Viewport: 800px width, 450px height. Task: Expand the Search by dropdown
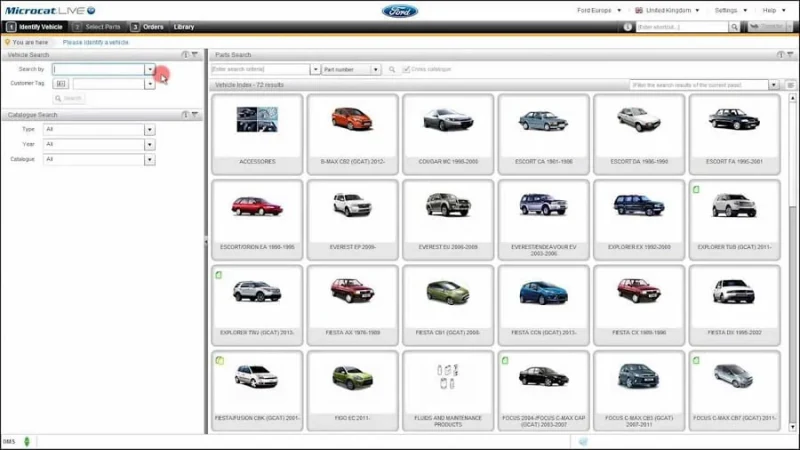point(150,70)
